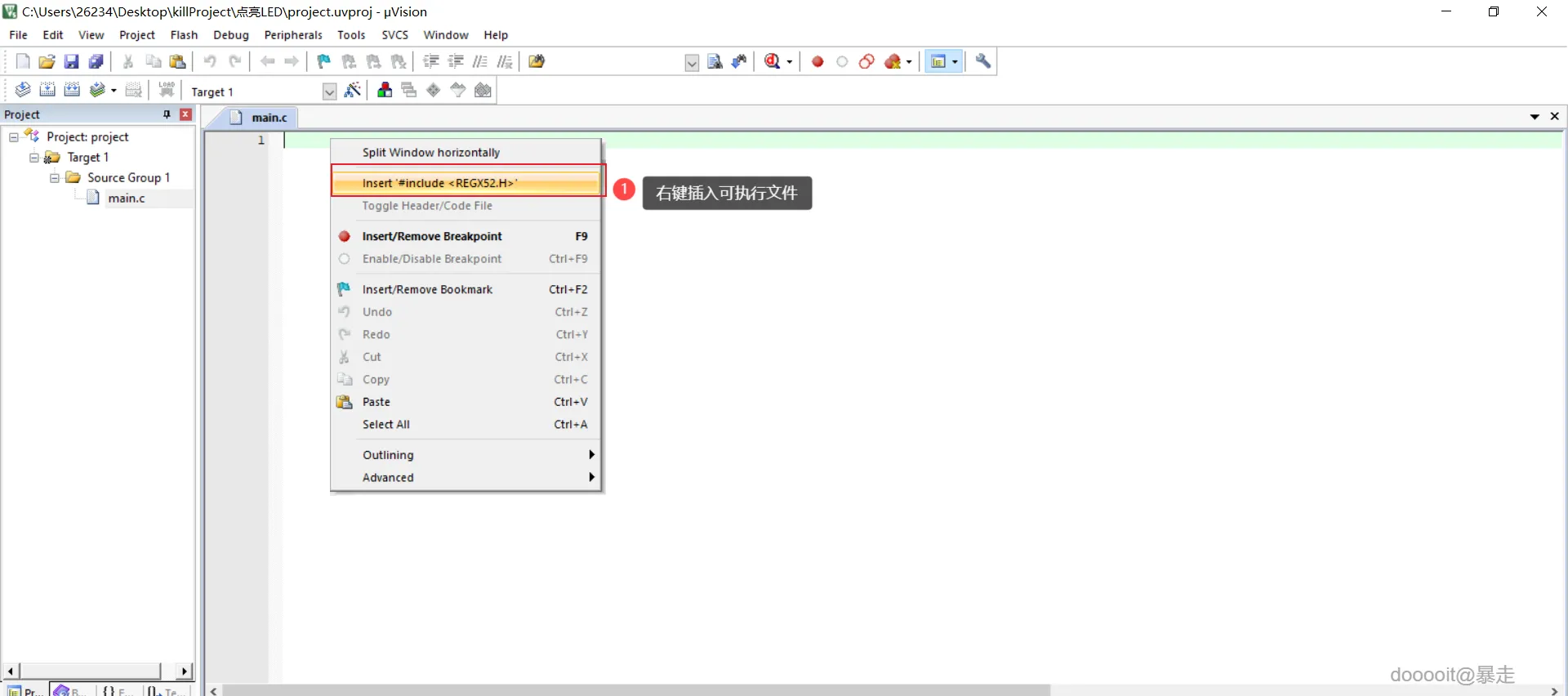The width and height of the screenshot is (1568, 696).
Task: Open the File menu
Action: pyautogui.click(x=18, y=35)
